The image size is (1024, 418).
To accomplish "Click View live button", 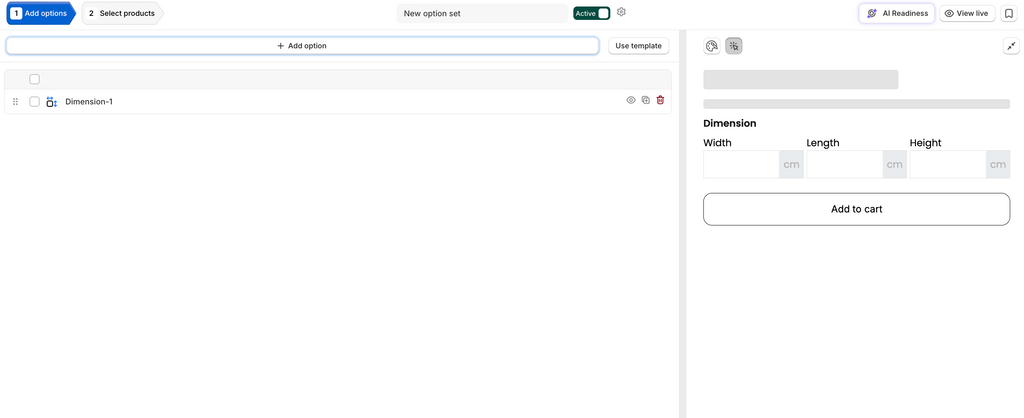I will (x=967, y=13).
